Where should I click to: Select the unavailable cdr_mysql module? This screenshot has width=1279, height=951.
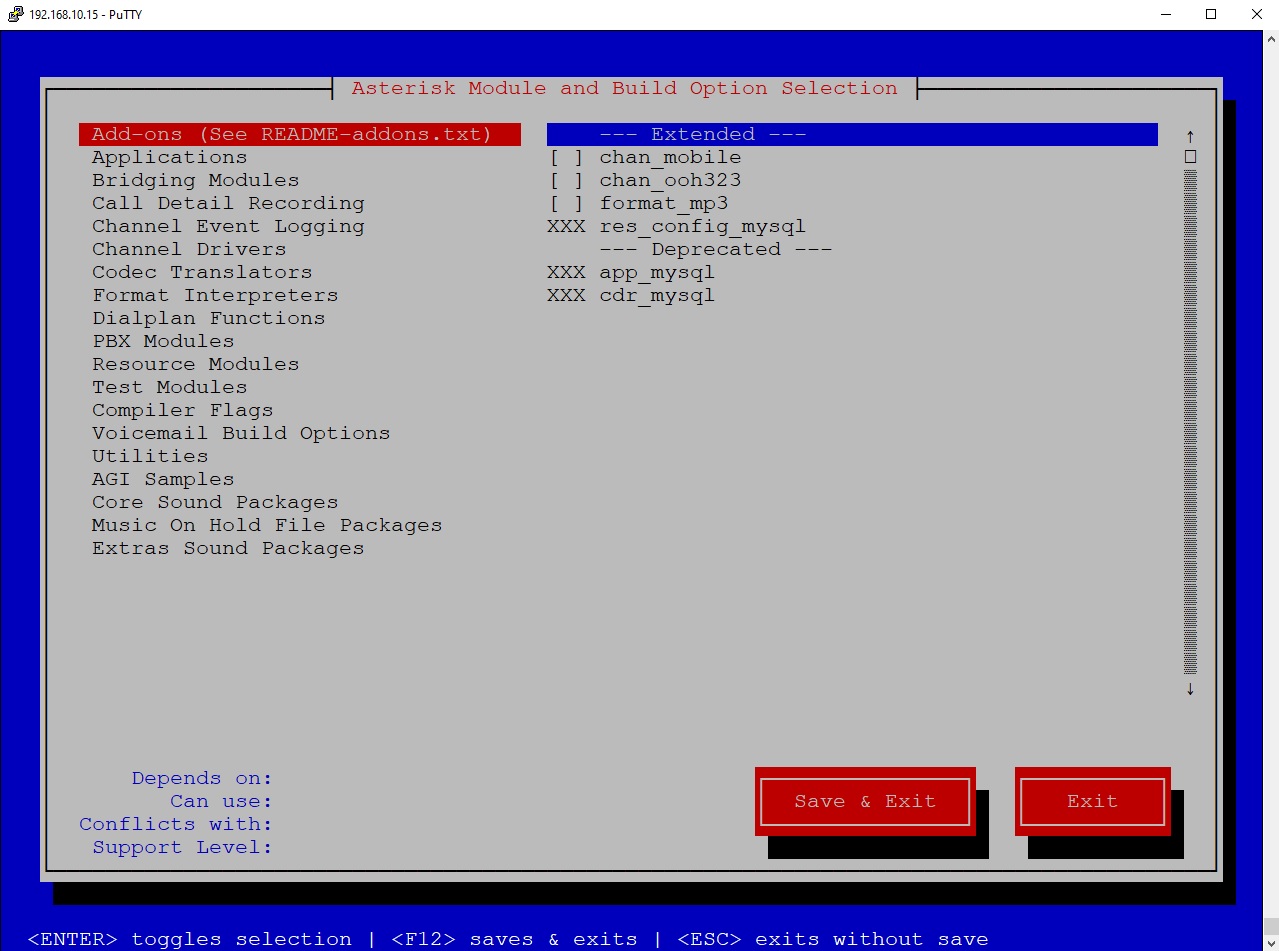[x=631, y=295]
